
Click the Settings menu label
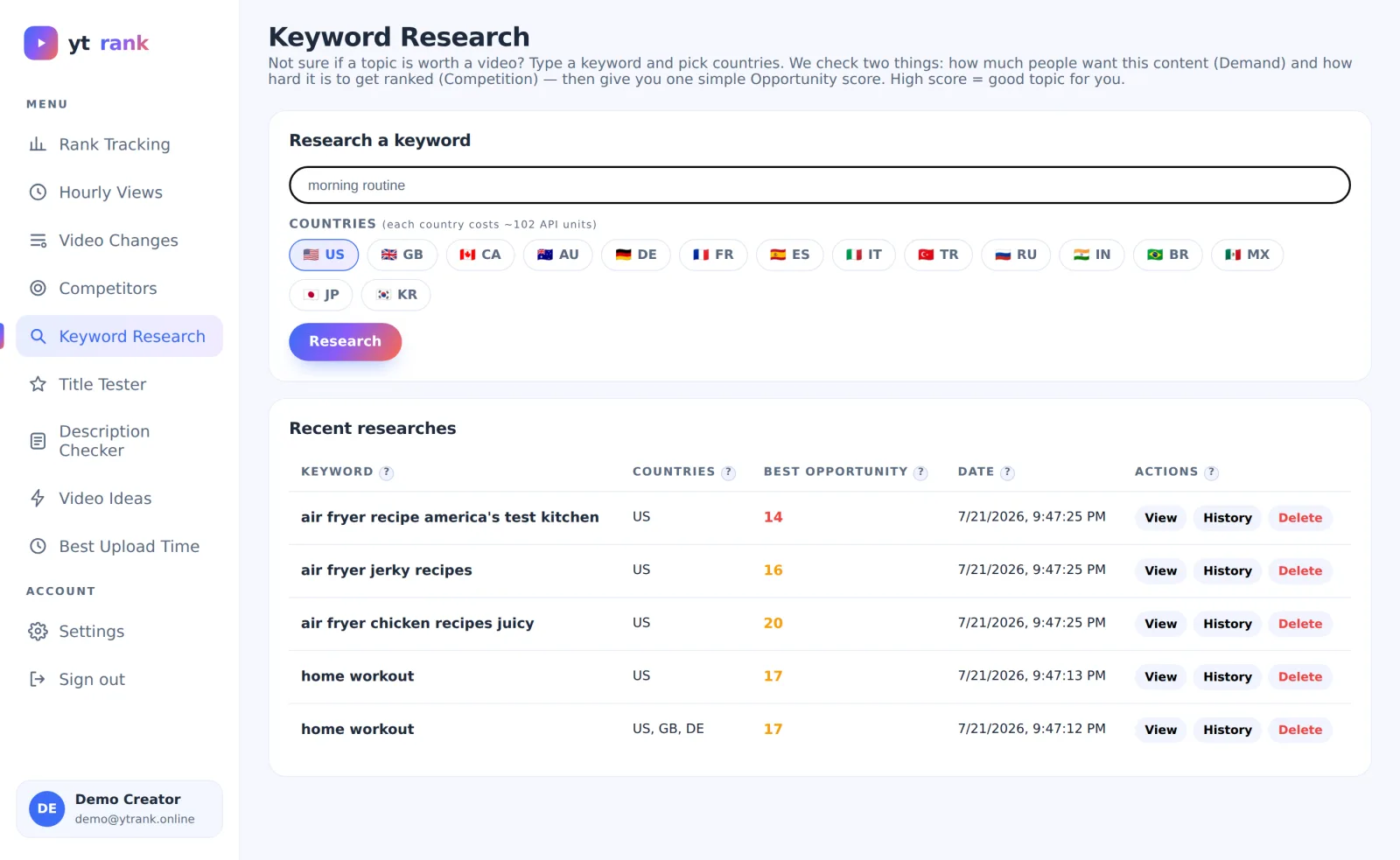click(92, 632)
